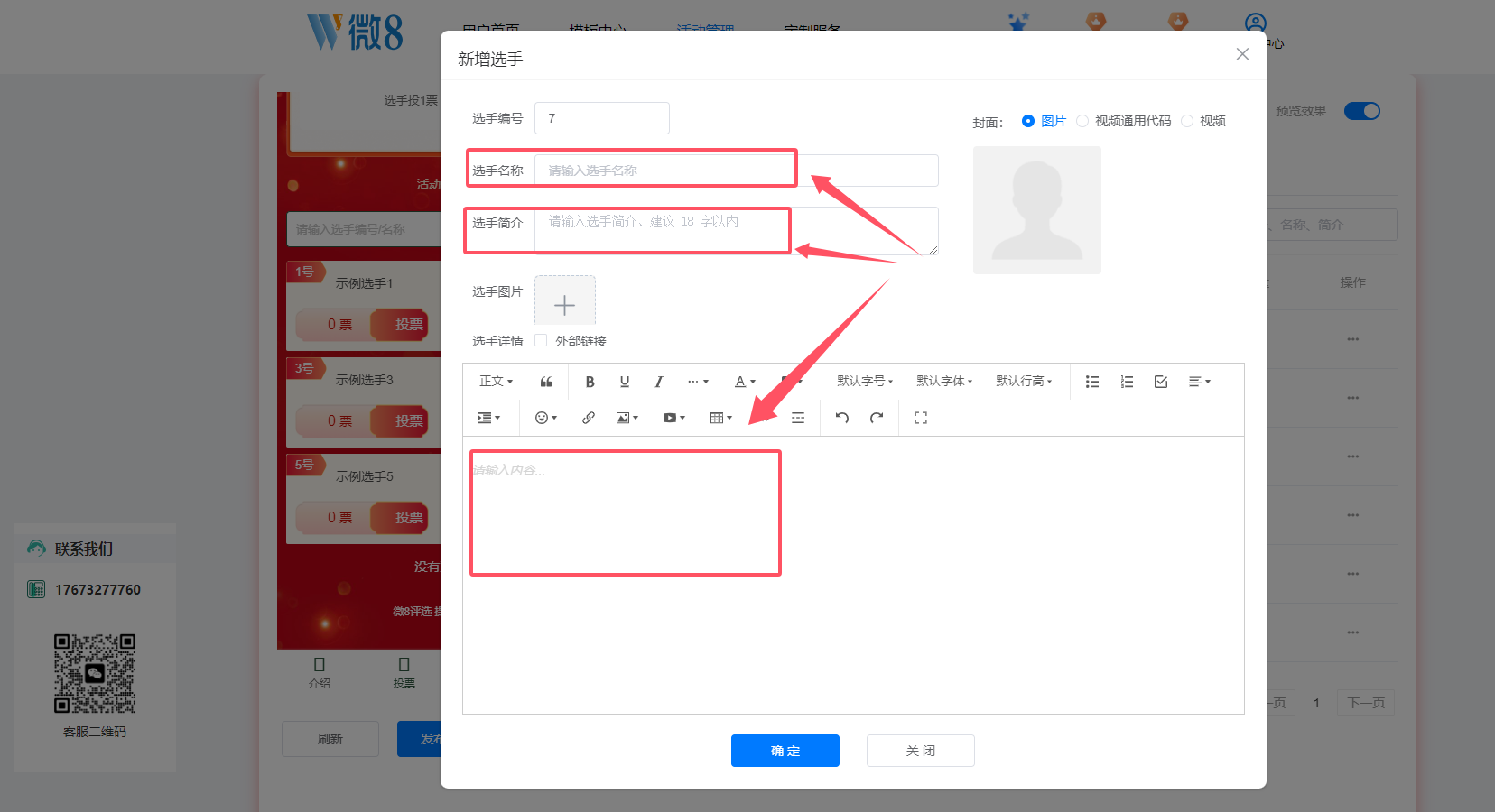Select the 视频 cover type
This screenshot has width=1495, height=812.
(1203, 121)
